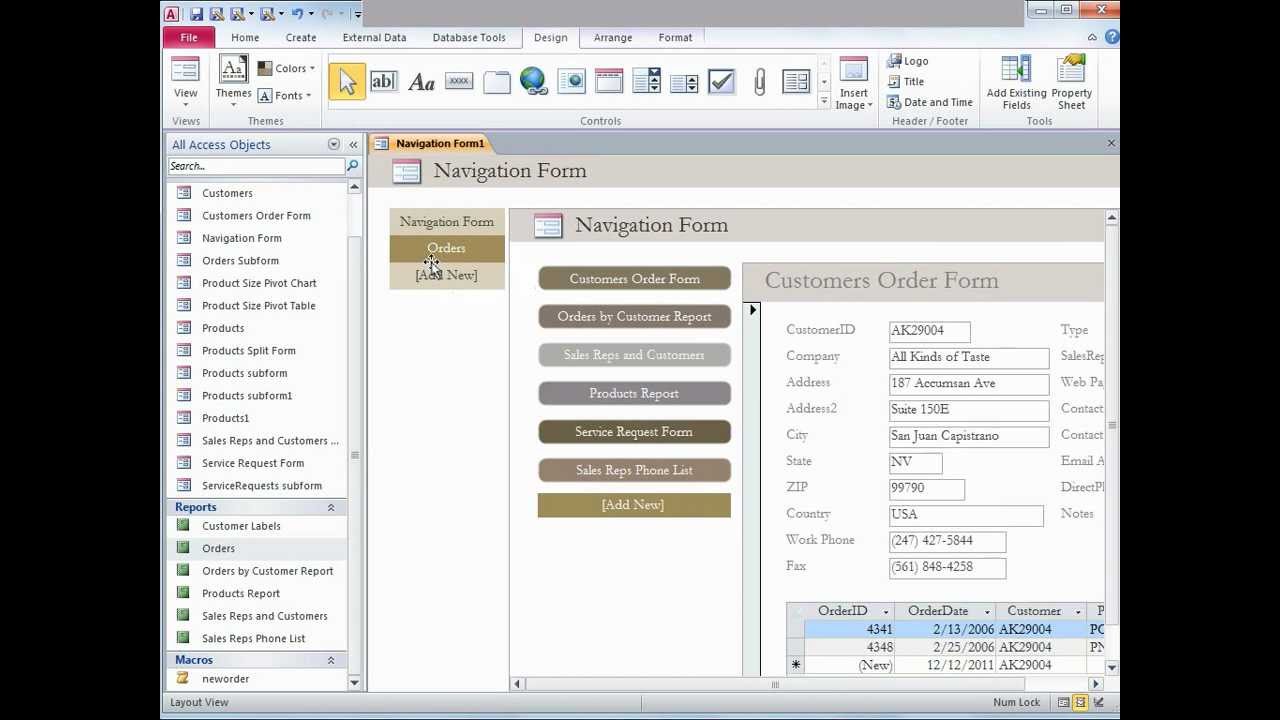This screenshot has width=1280, height=720.
Task: Open Products Split Form in navigation pane
Action: (248, 351)
